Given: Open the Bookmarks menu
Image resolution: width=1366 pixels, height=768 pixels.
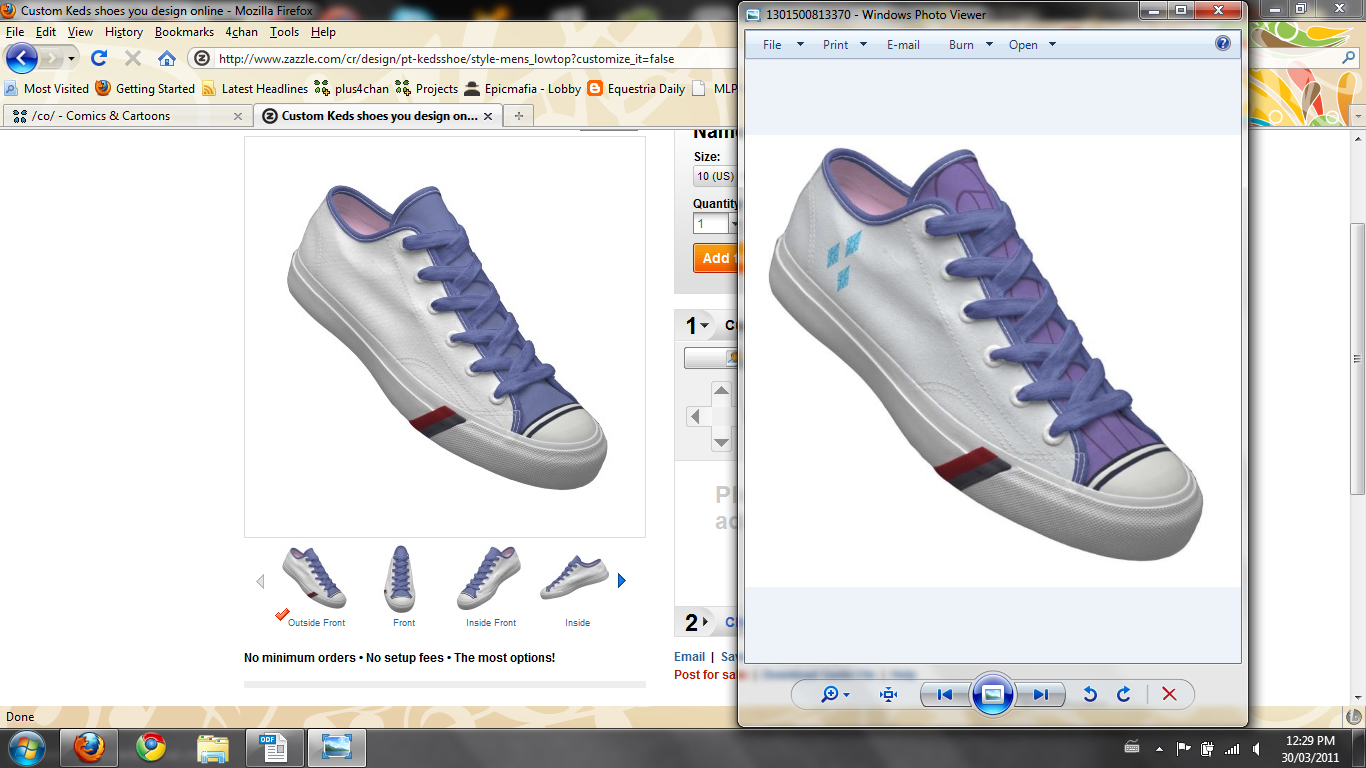Looking at the screenshot, I should coord(184,32).
